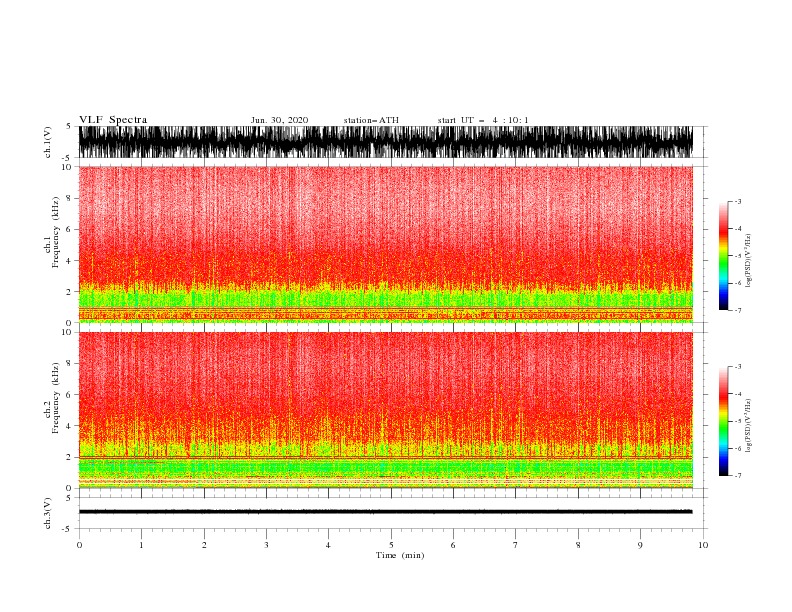Click the "log(PSD)(V²/Hz)" label beside ch.2 color bar

[x=748, y=426]
